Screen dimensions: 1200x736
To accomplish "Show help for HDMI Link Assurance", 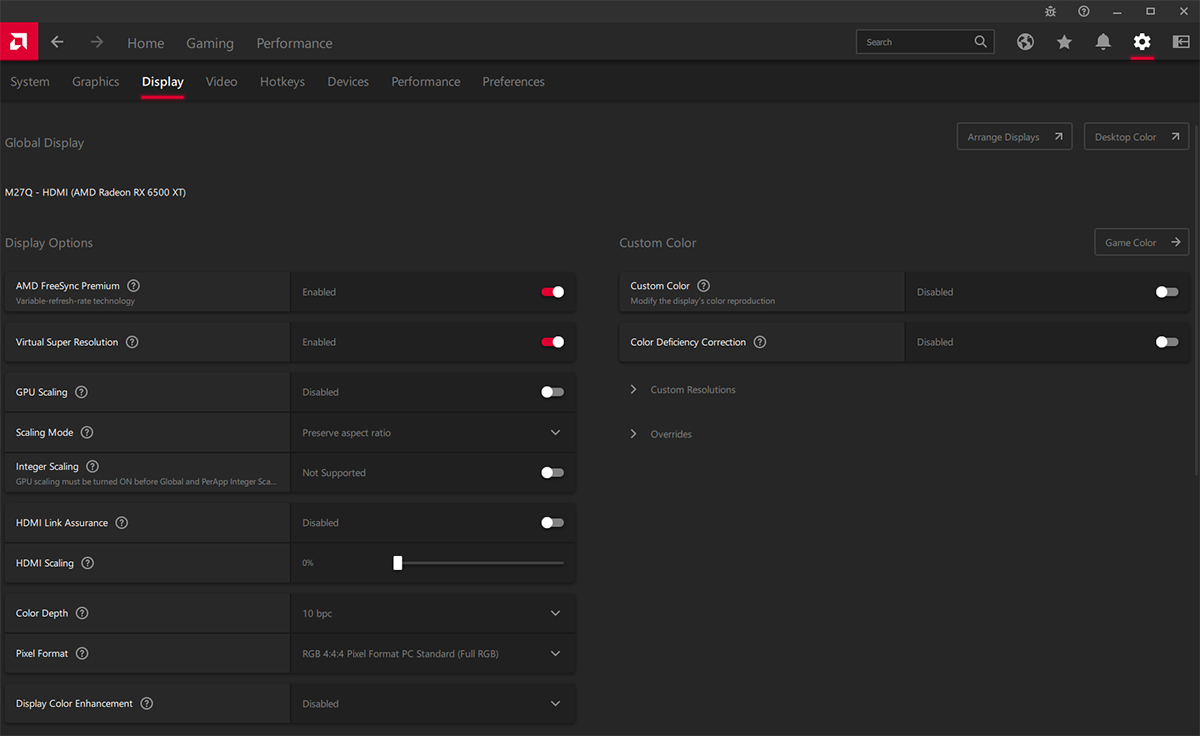I will (x=122, y=522).
